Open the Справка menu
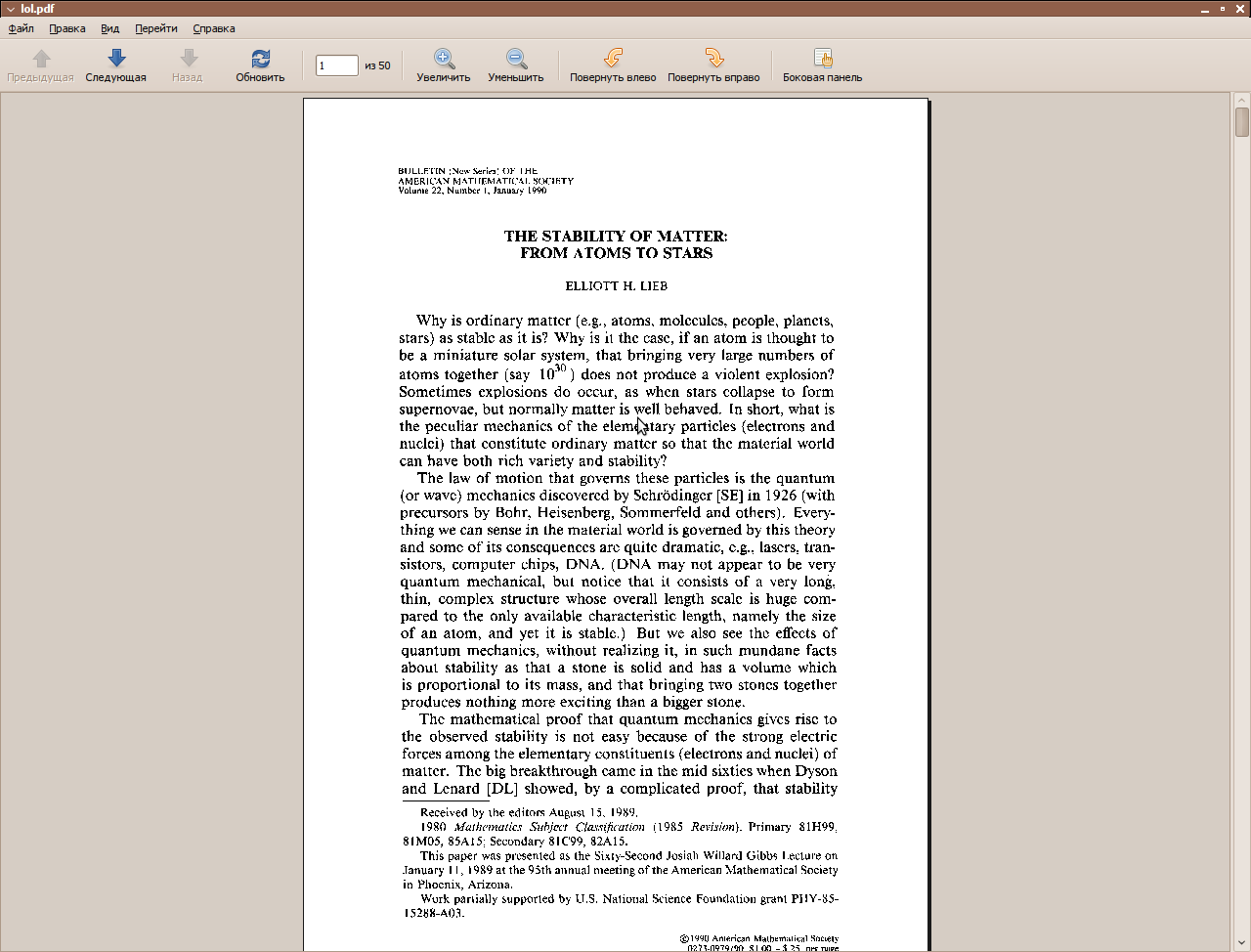 click(214, 28)
